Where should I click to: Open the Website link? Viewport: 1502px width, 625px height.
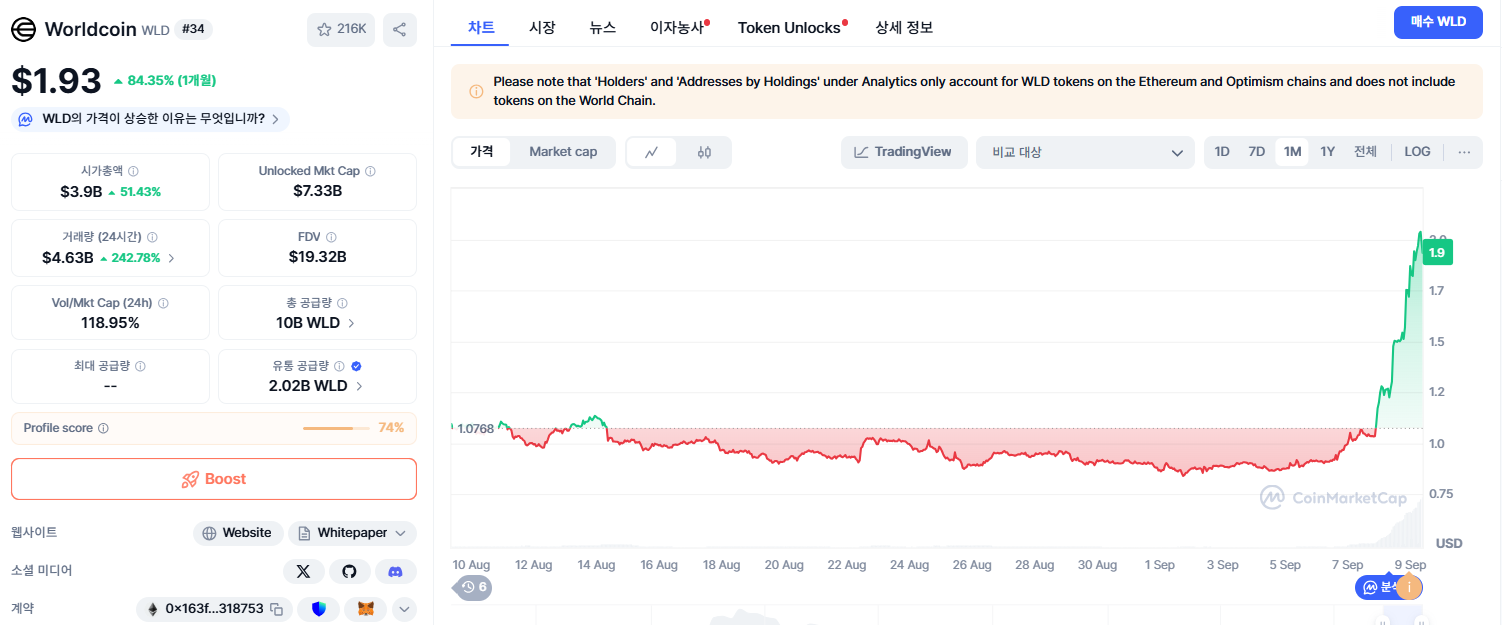(x=238, y=532)
